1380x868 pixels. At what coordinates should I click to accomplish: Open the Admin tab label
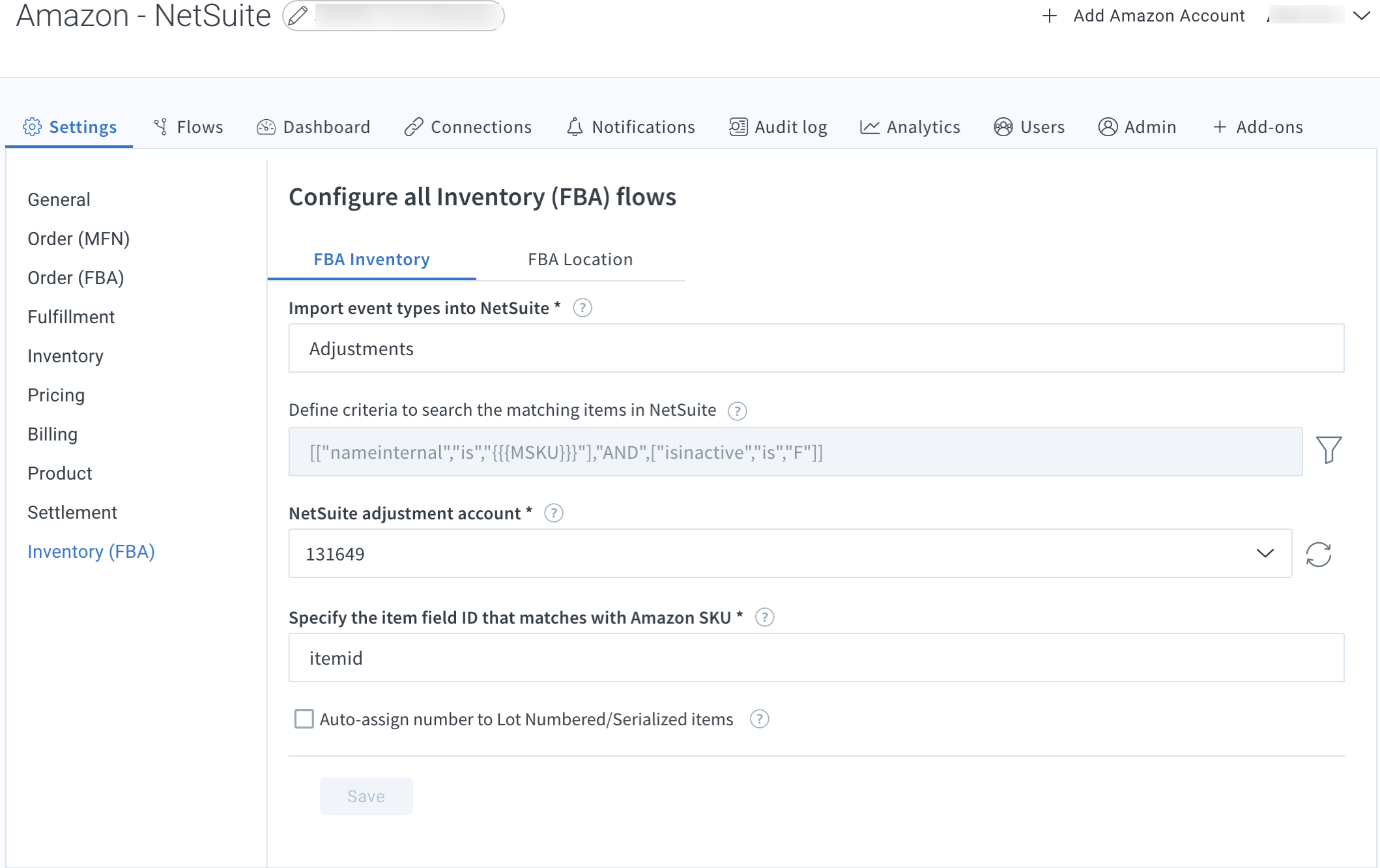click(x=1150, y=127)
